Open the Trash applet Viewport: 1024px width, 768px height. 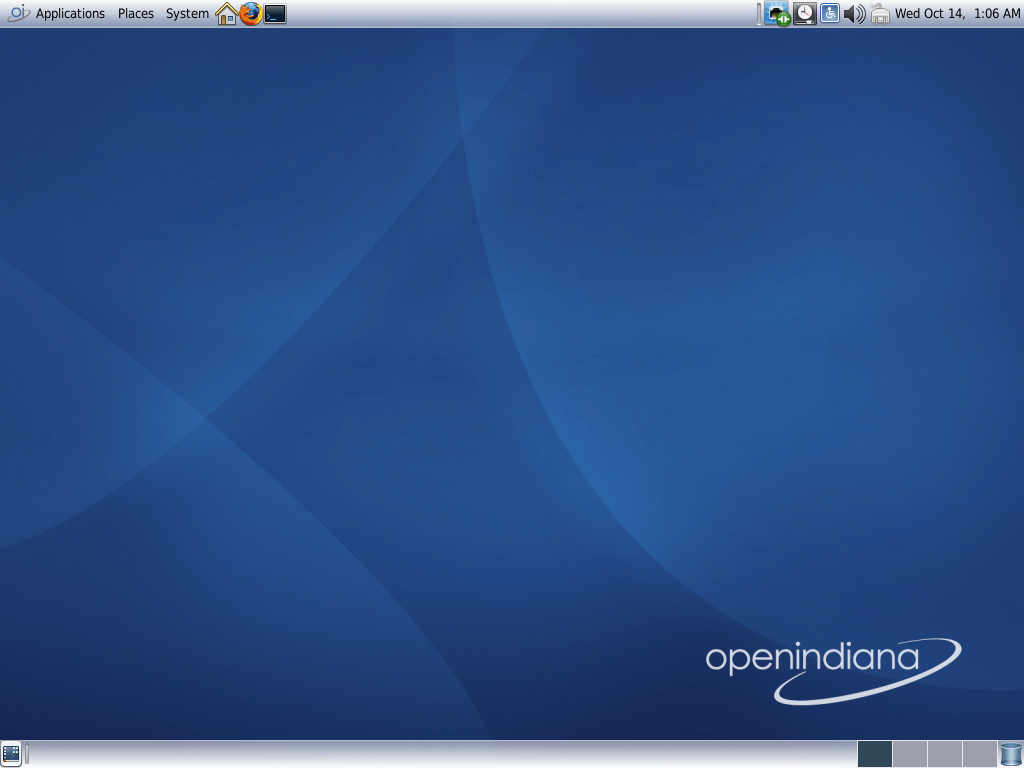pyautogui.click(x=1011, y=754)
